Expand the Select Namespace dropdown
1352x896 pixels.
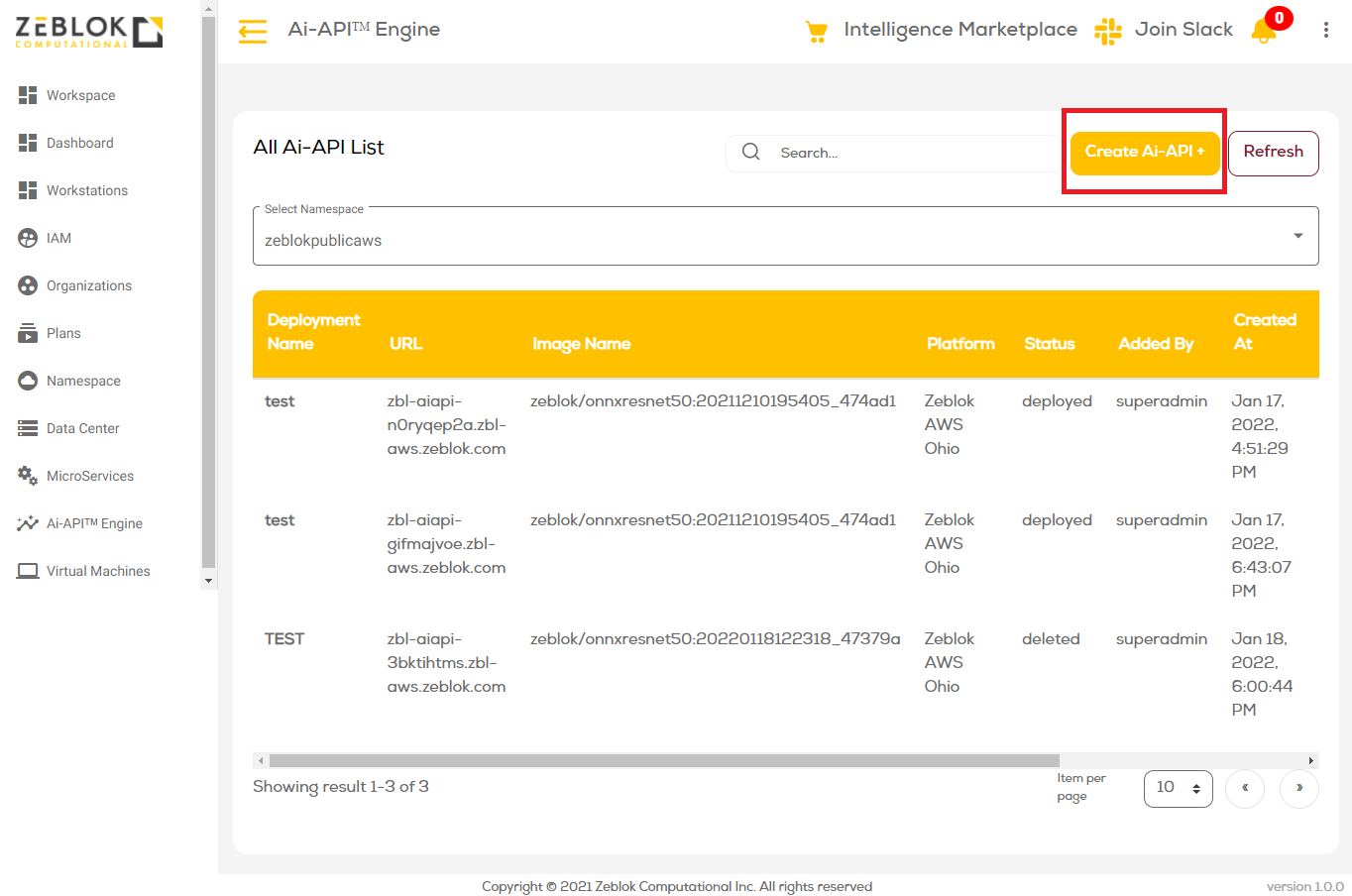[x=1297, y=236]
